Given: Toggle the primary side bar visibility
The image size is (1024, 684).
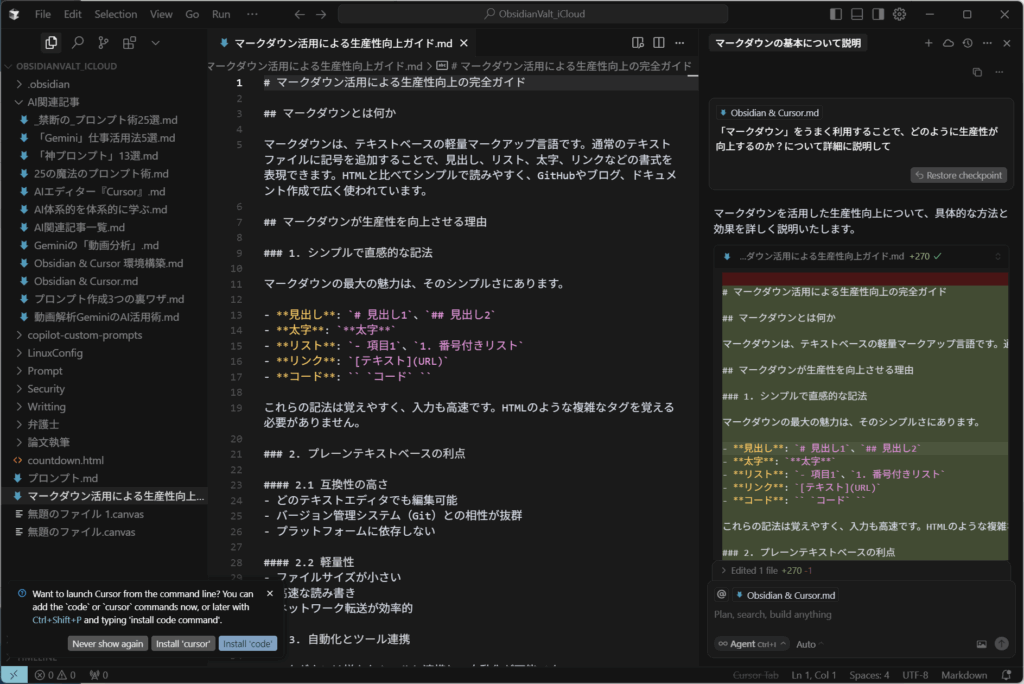Looking at the screenshot, I should click(836, 15).
